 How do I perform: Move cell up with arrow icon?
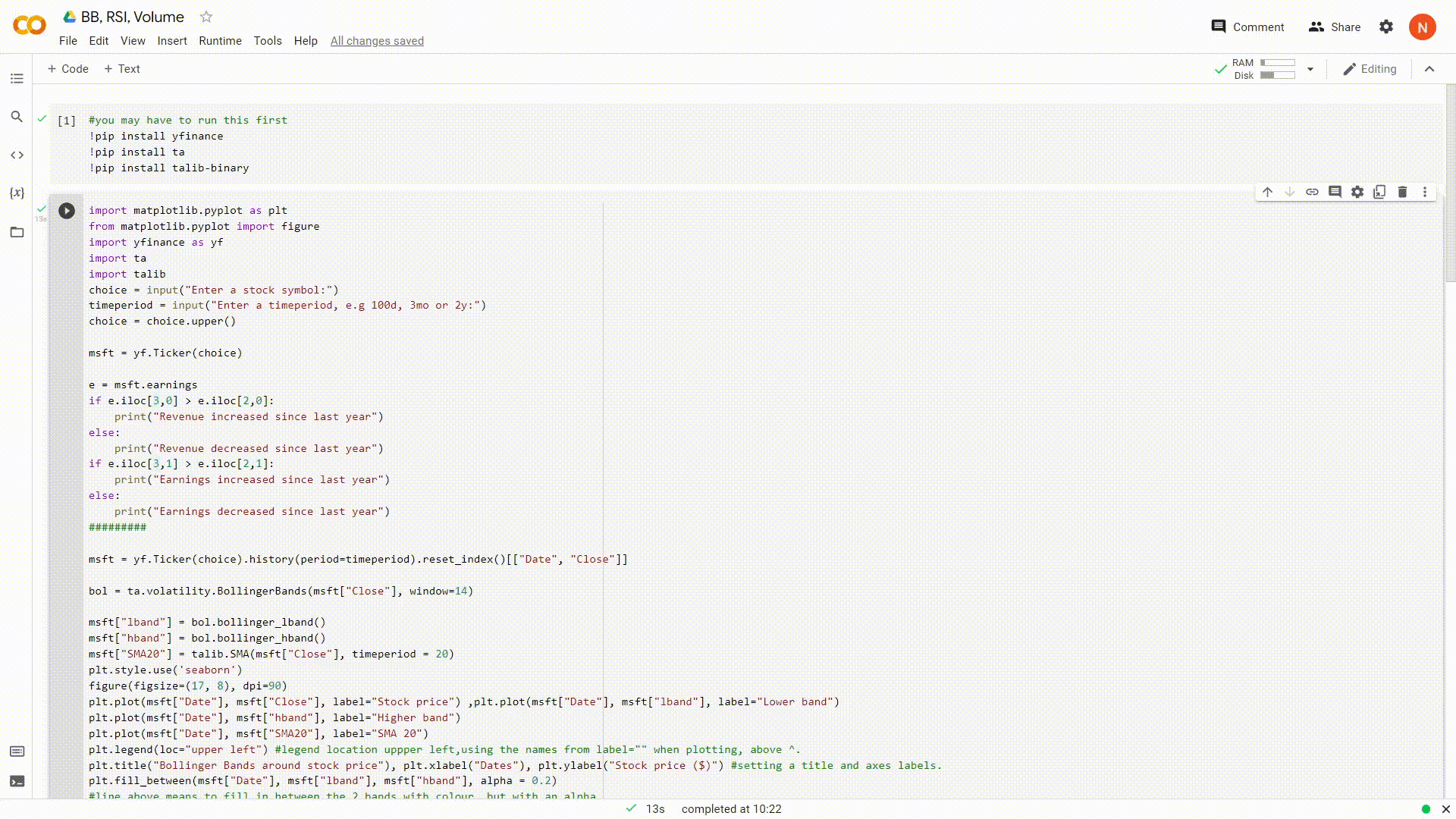[x=1267, y=192]
